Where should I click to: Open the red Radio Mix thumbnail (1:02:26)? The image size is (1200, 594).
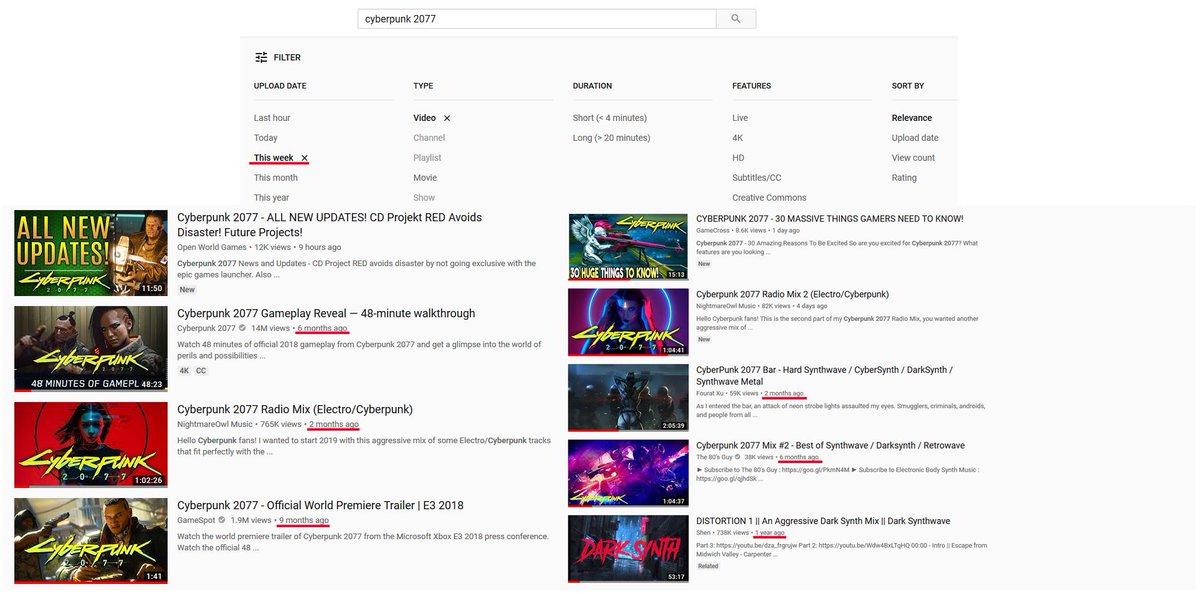pos(91,445)
